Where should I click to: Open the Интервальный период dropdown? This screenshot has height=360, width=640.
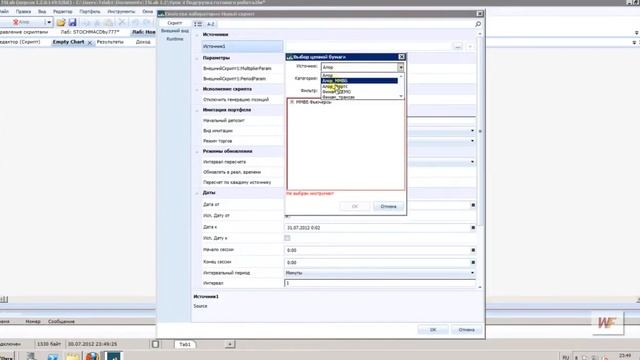[x=472, y=273]
